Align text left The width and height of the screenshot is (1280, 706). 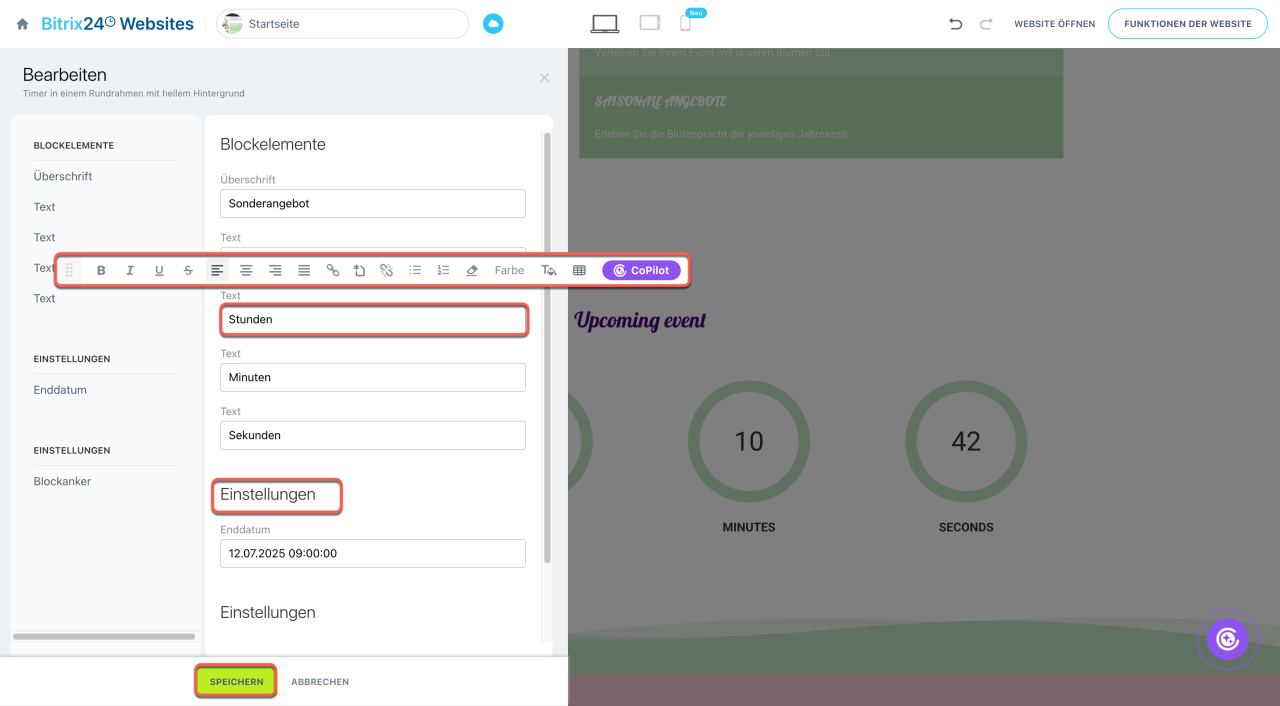click(217, 270)
